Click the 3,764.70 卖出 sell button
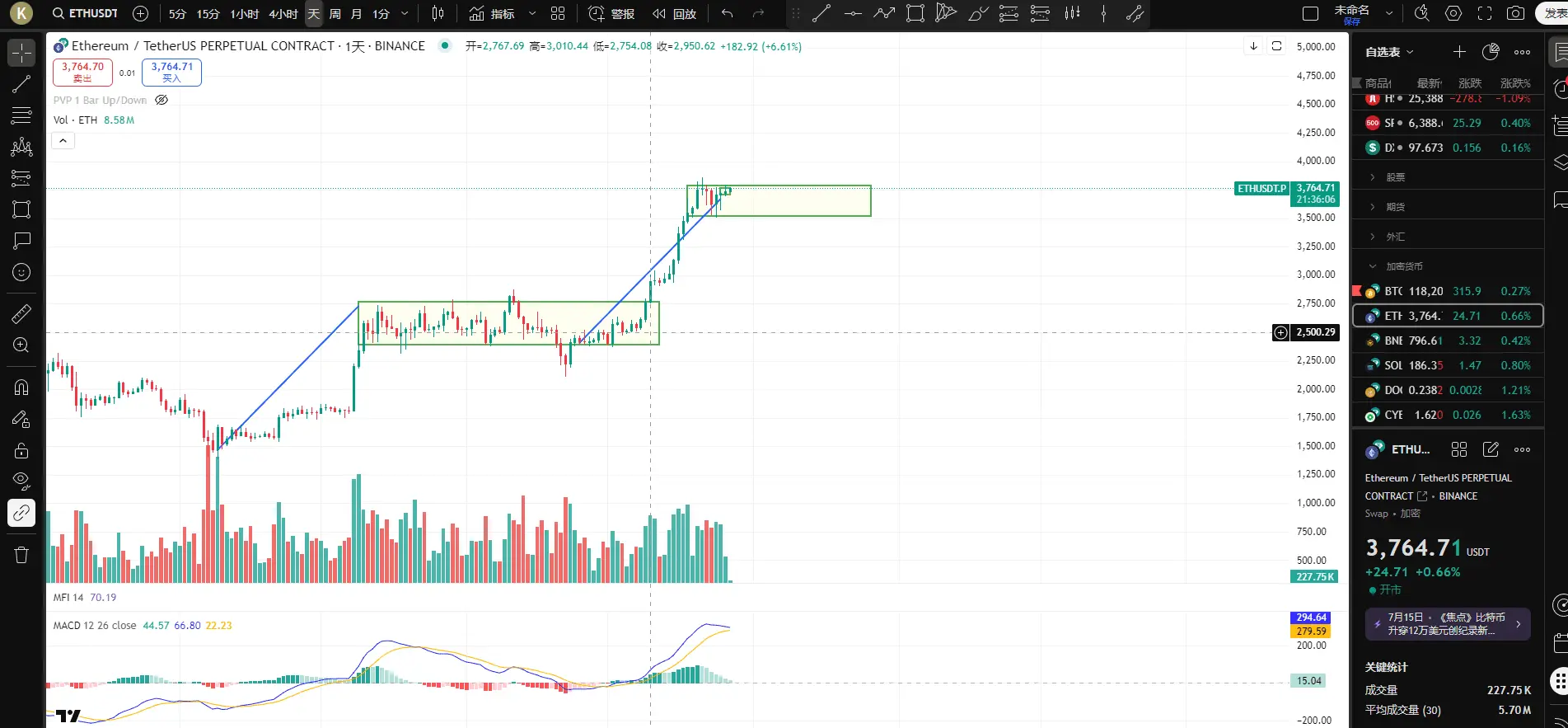Viewport: 1568px width, 728px height. tap(82, 73)
